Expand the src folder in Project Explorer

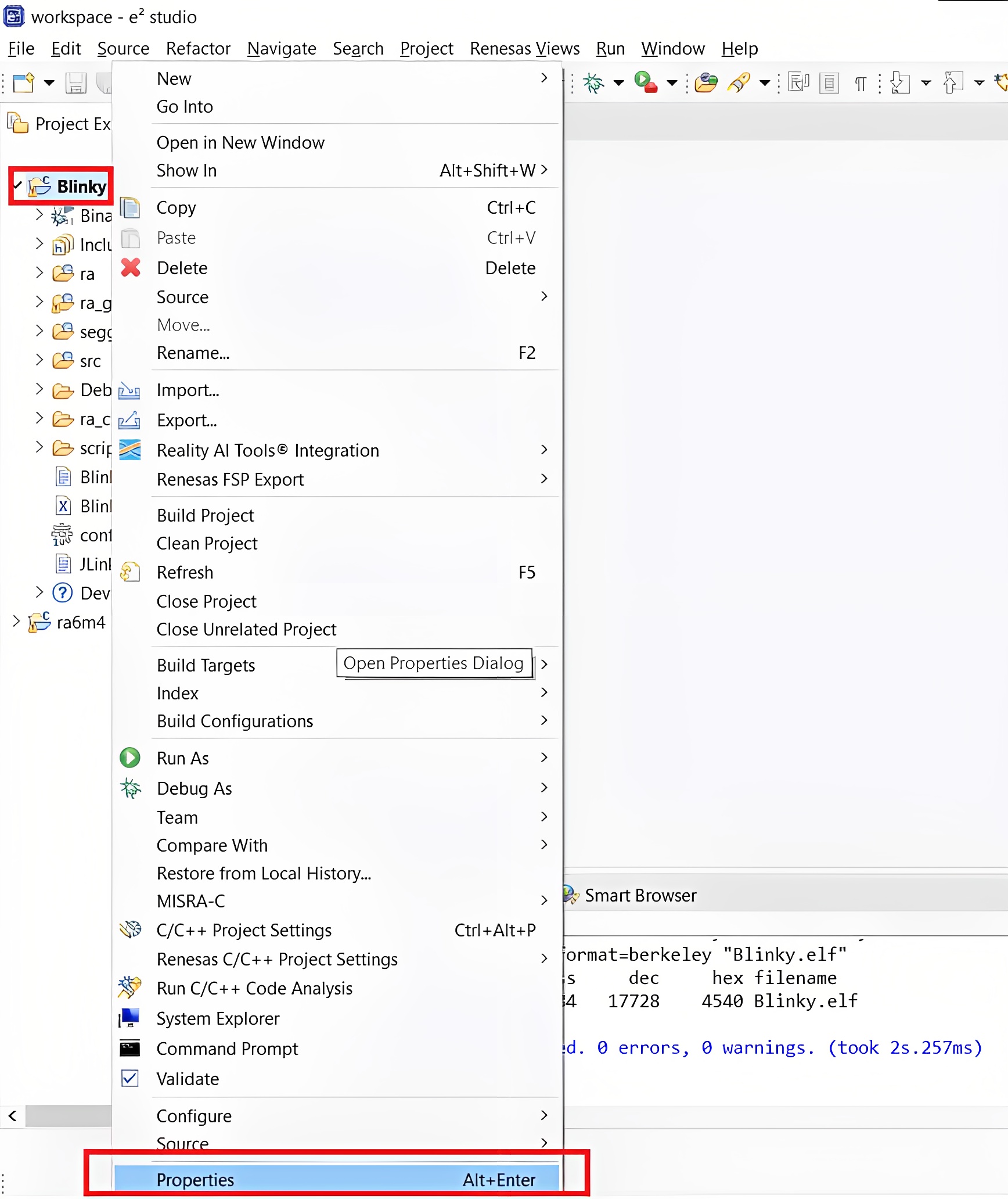point(39,360)
